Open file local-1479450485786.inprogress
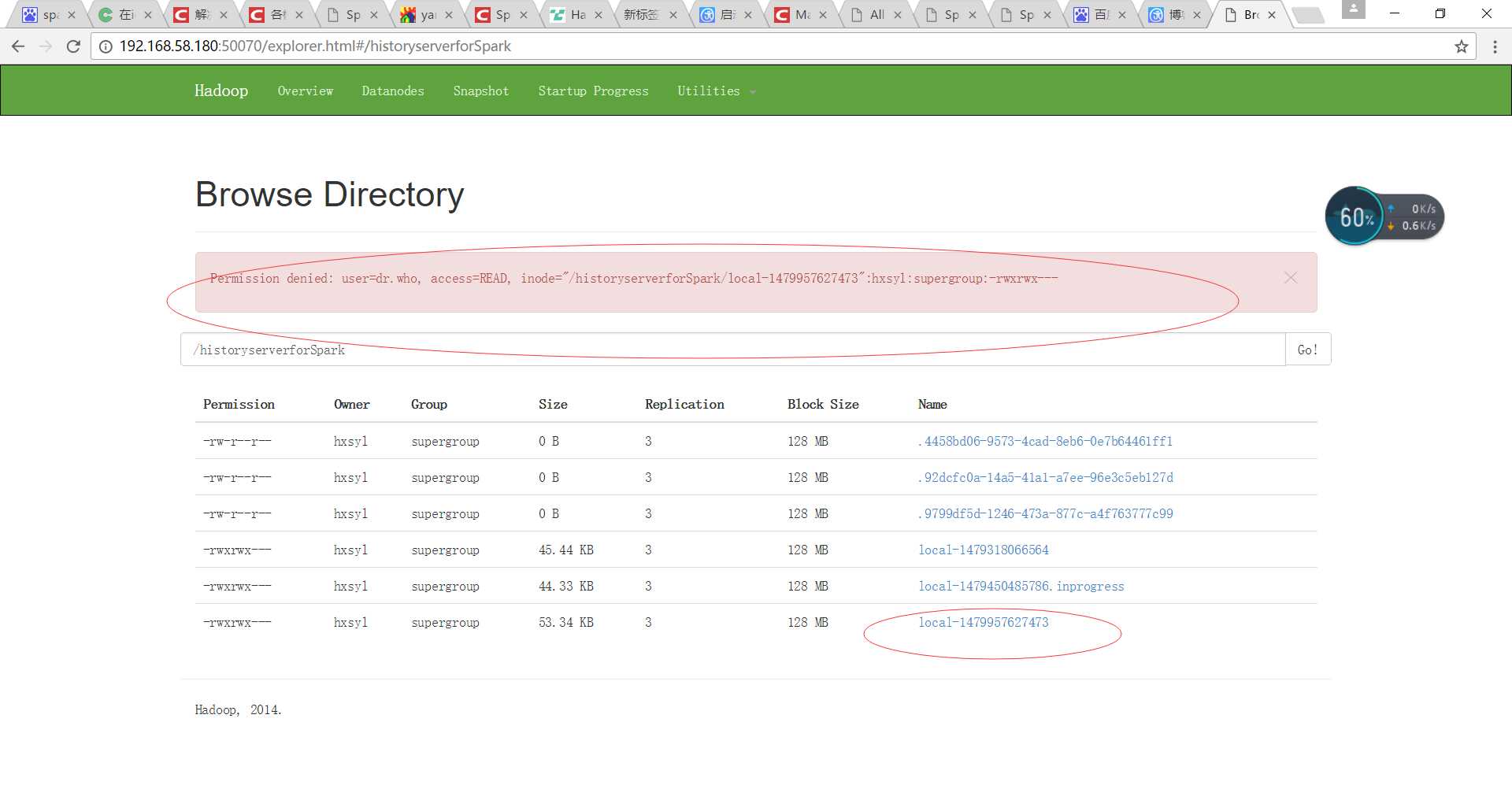This screenshot has width=1512, height=811. point(1021,586)
